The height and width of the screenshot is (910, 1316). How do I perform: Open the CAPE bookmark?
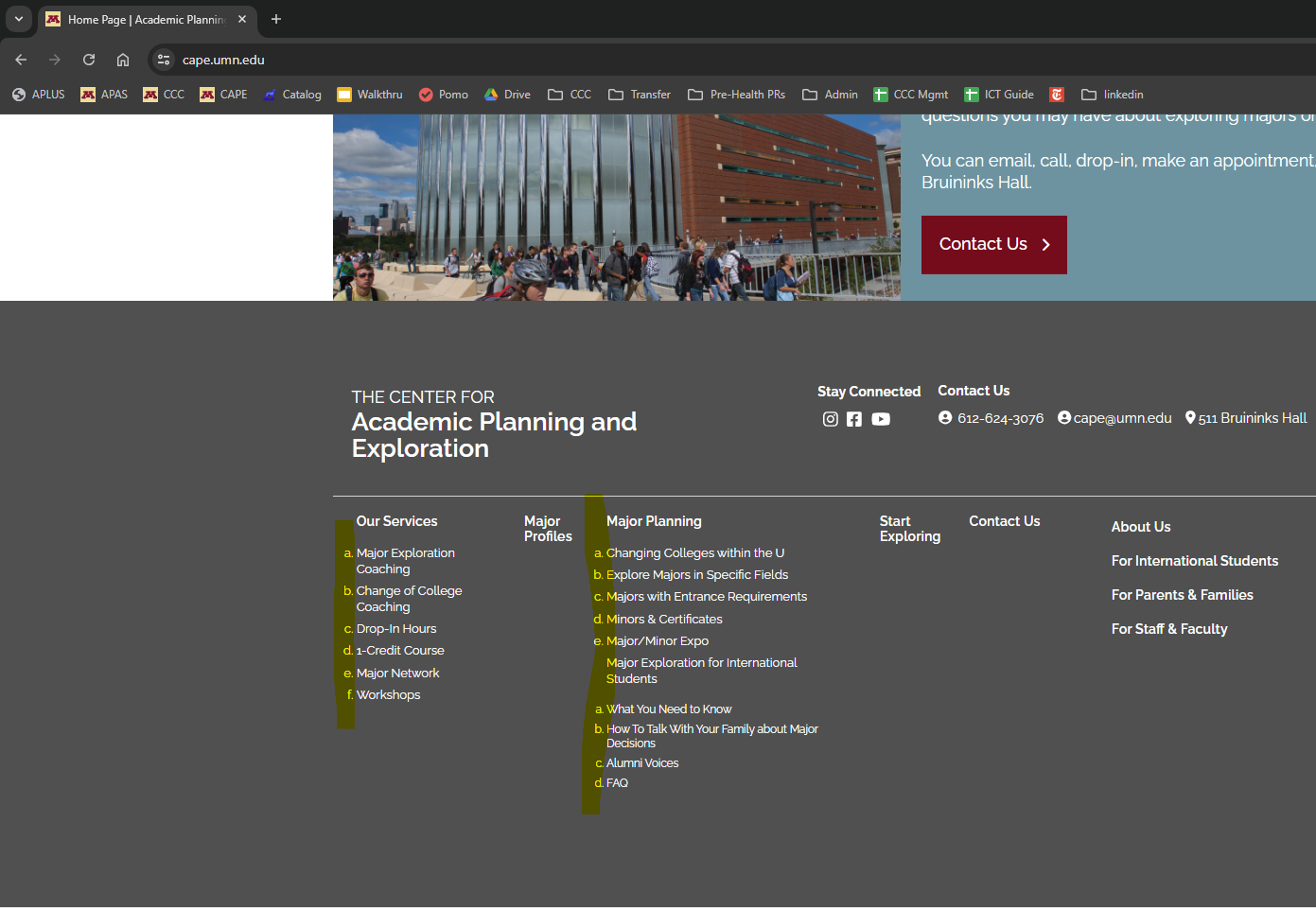click(x=223, y=95)
